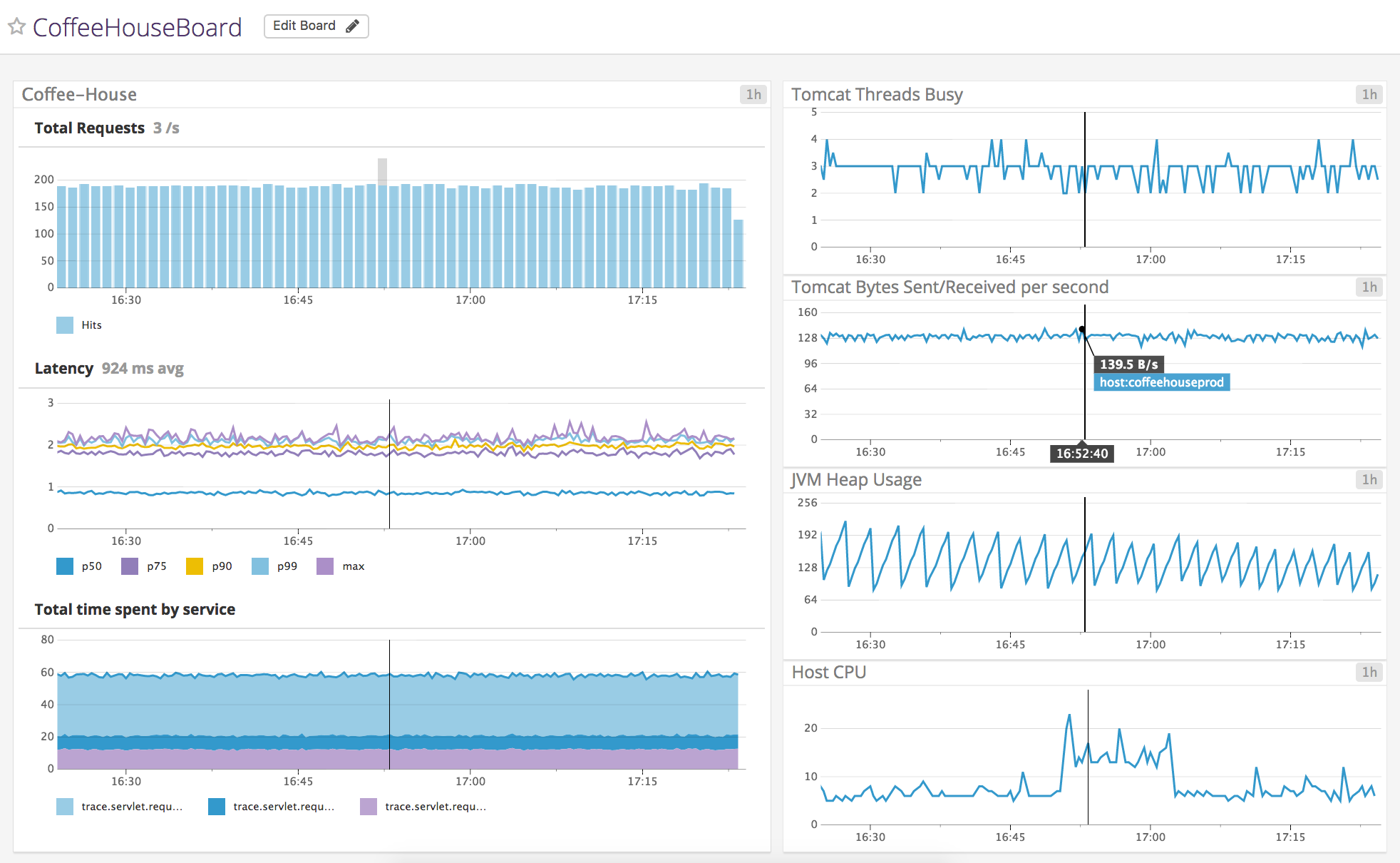Click the pencil icon on the Edit Board button

(352, 26)
